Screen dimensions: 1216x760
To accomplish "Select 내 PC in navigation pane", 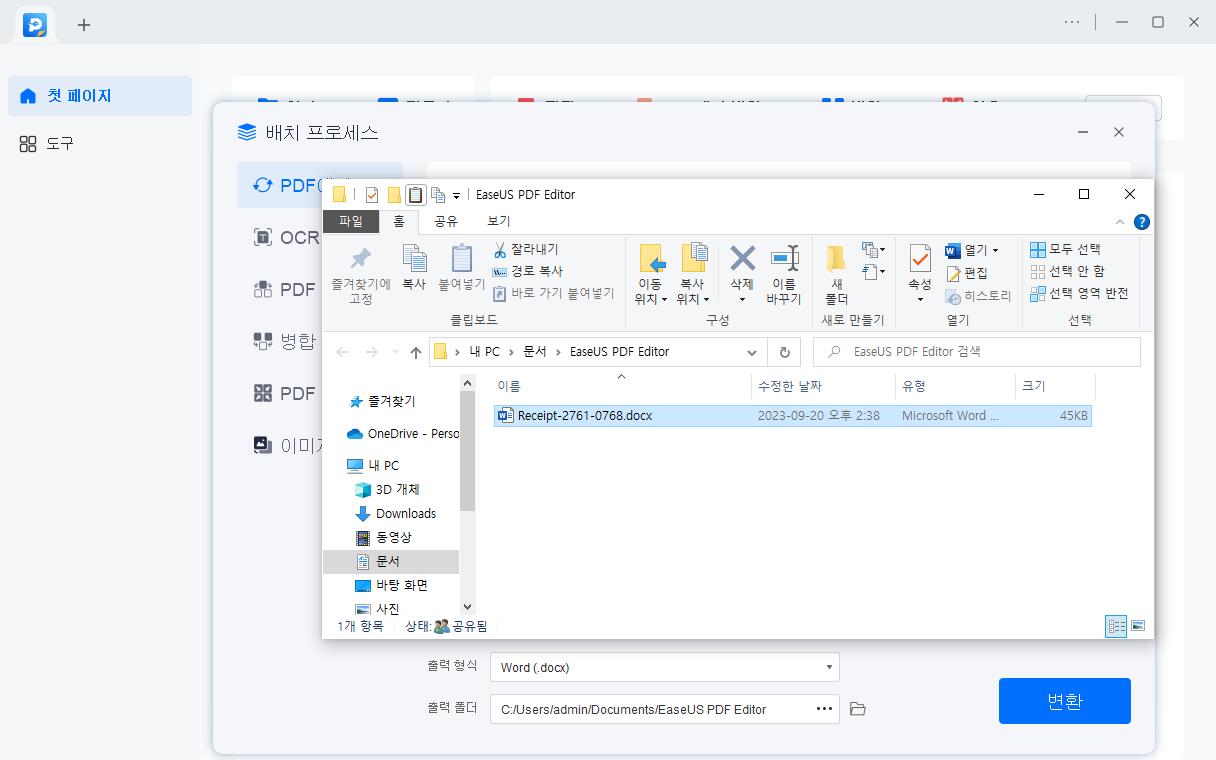I will point(374,465).
